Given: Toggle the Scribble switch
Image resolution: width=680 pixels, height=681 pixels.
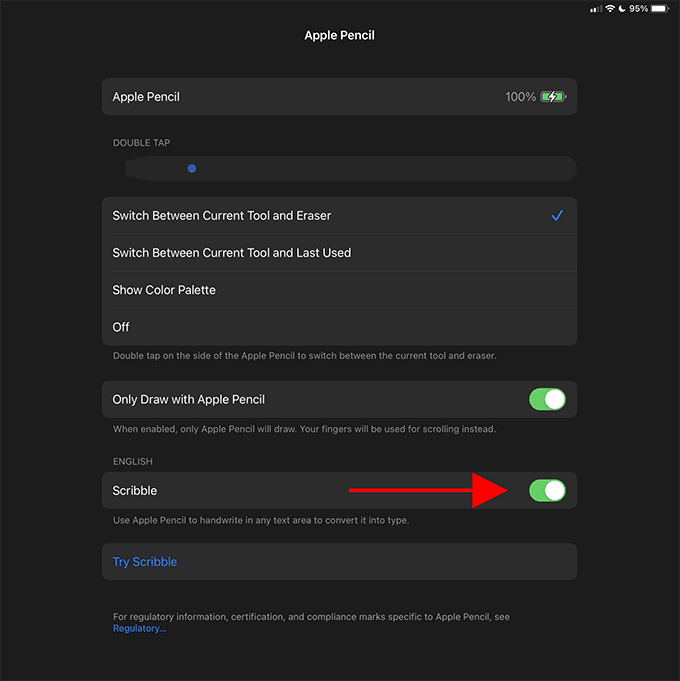Looking at the screenshot, I should click(x=547, y=490).
